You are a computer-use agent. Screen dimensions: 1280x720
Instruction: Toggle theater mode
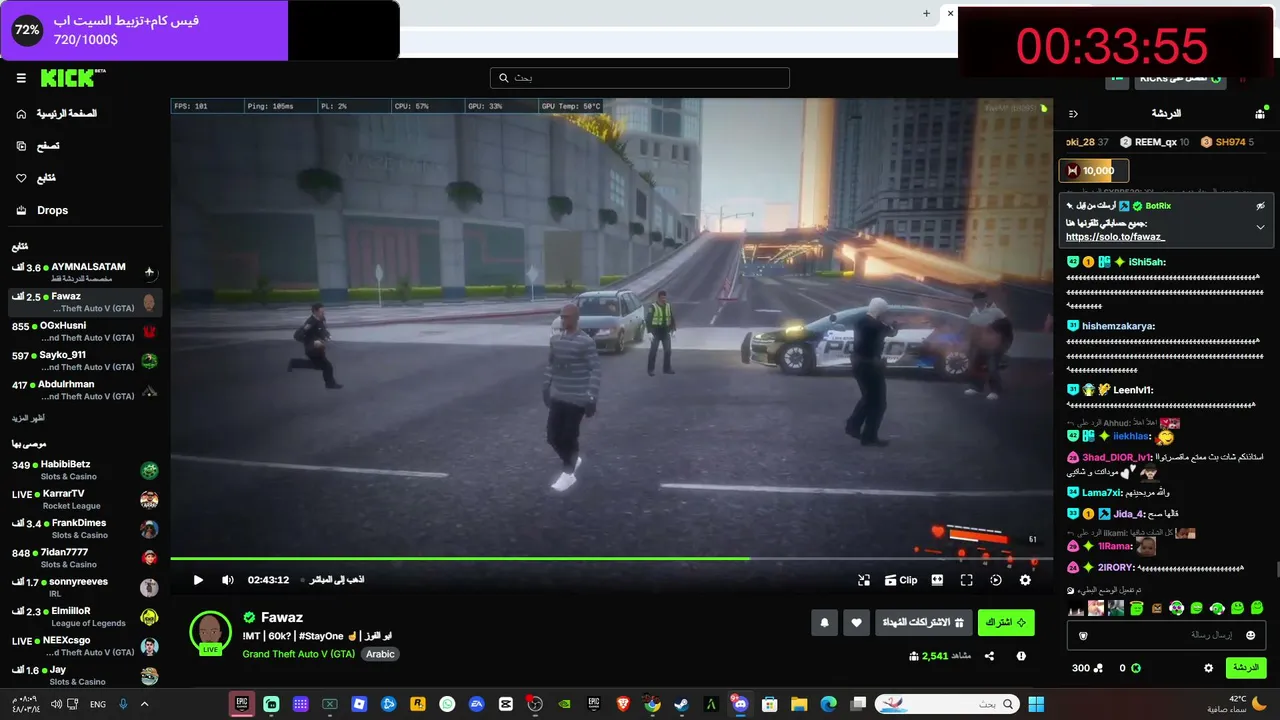[937, 580]
